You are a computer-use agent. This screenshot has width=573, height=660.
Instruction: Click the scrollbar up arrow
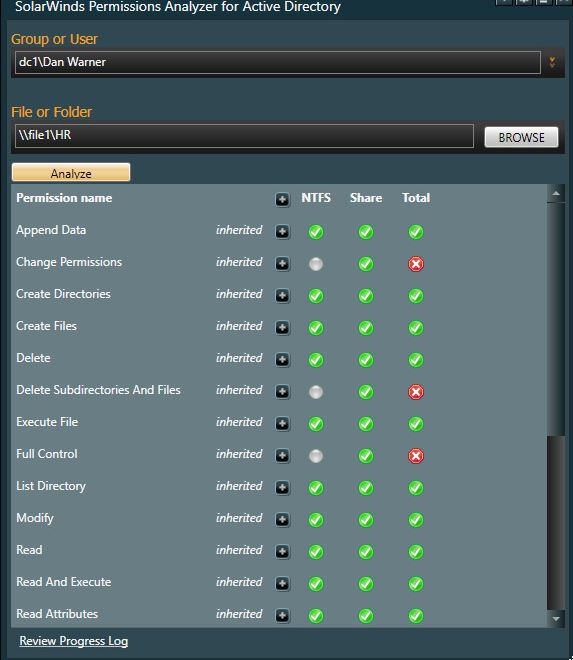556,194
